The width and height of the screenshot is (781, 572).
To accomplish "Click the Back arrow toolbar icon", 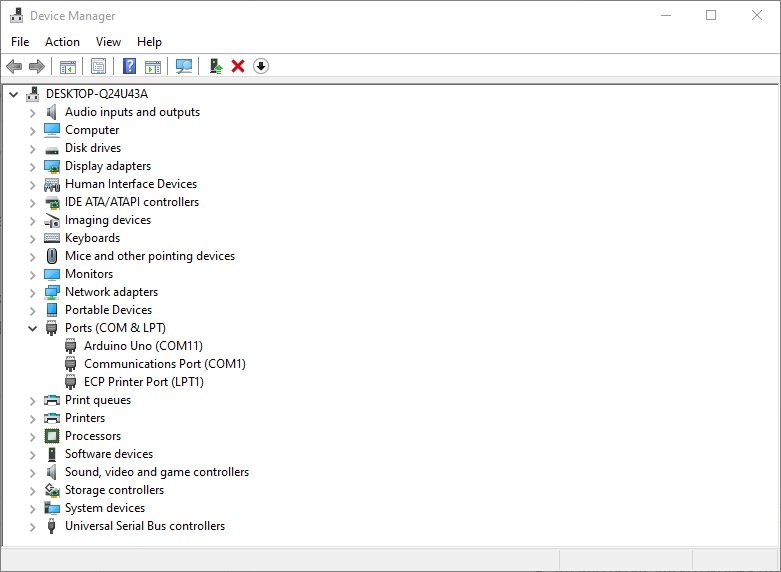I will coord(14,66).
